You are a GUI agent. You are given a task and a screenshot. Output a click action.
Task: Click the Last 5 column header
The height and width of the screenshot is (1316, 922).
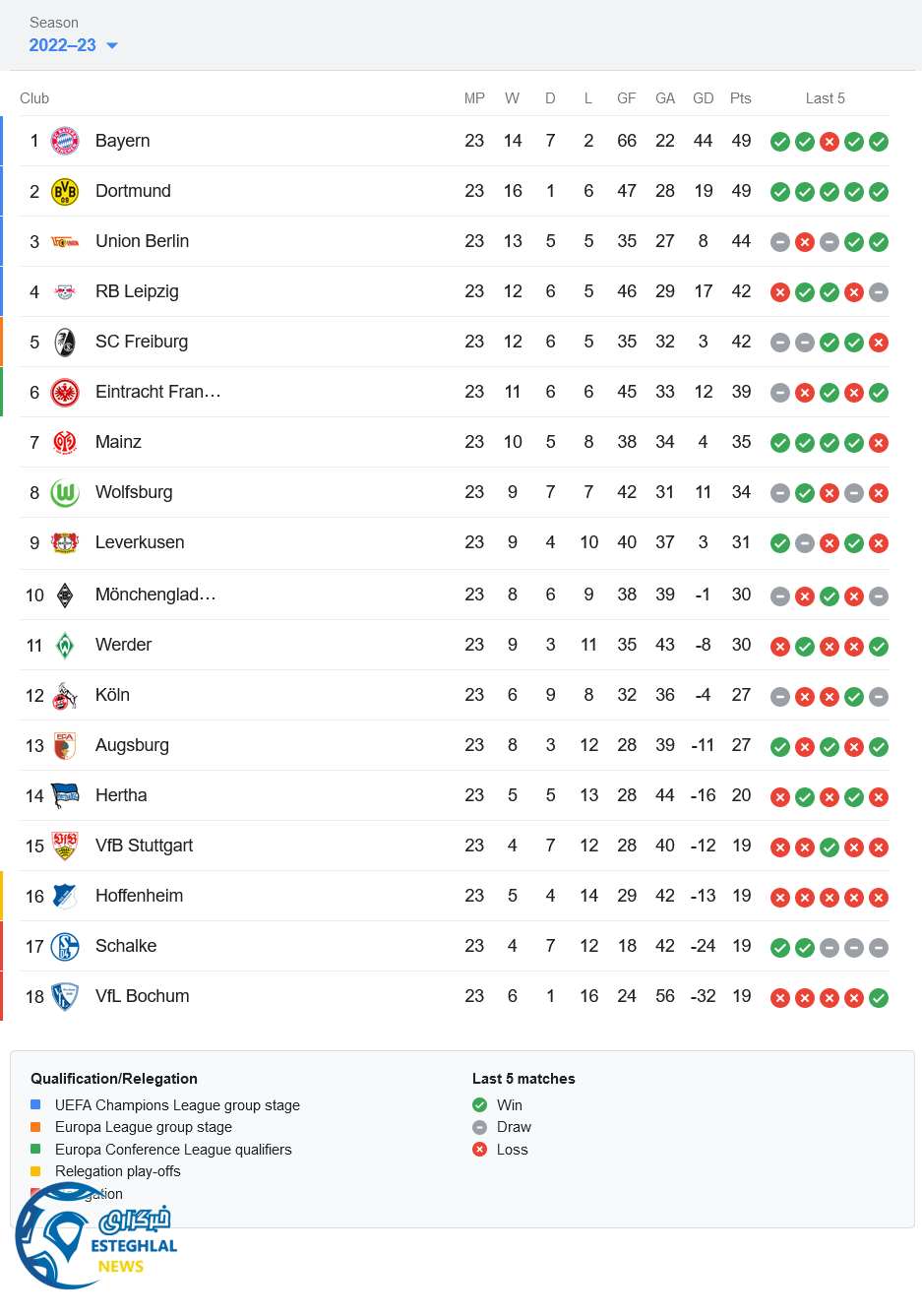[x=825, y=98]
